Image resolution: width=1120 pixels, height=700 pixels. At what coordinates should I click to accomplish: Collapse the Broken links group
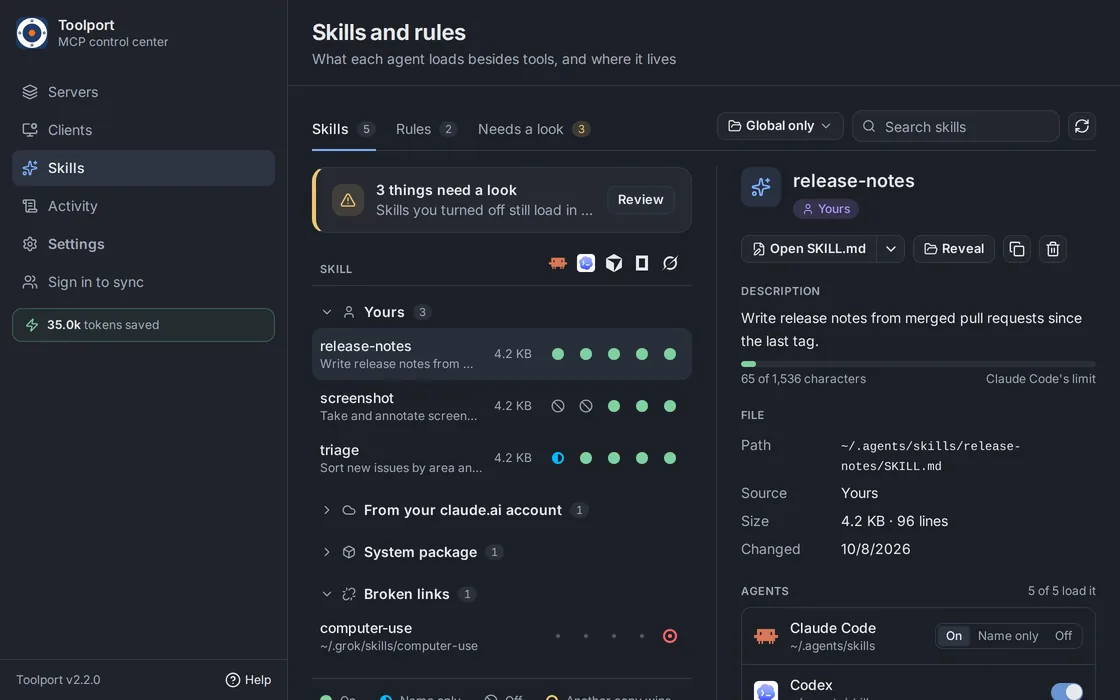[x=326, y=594]
